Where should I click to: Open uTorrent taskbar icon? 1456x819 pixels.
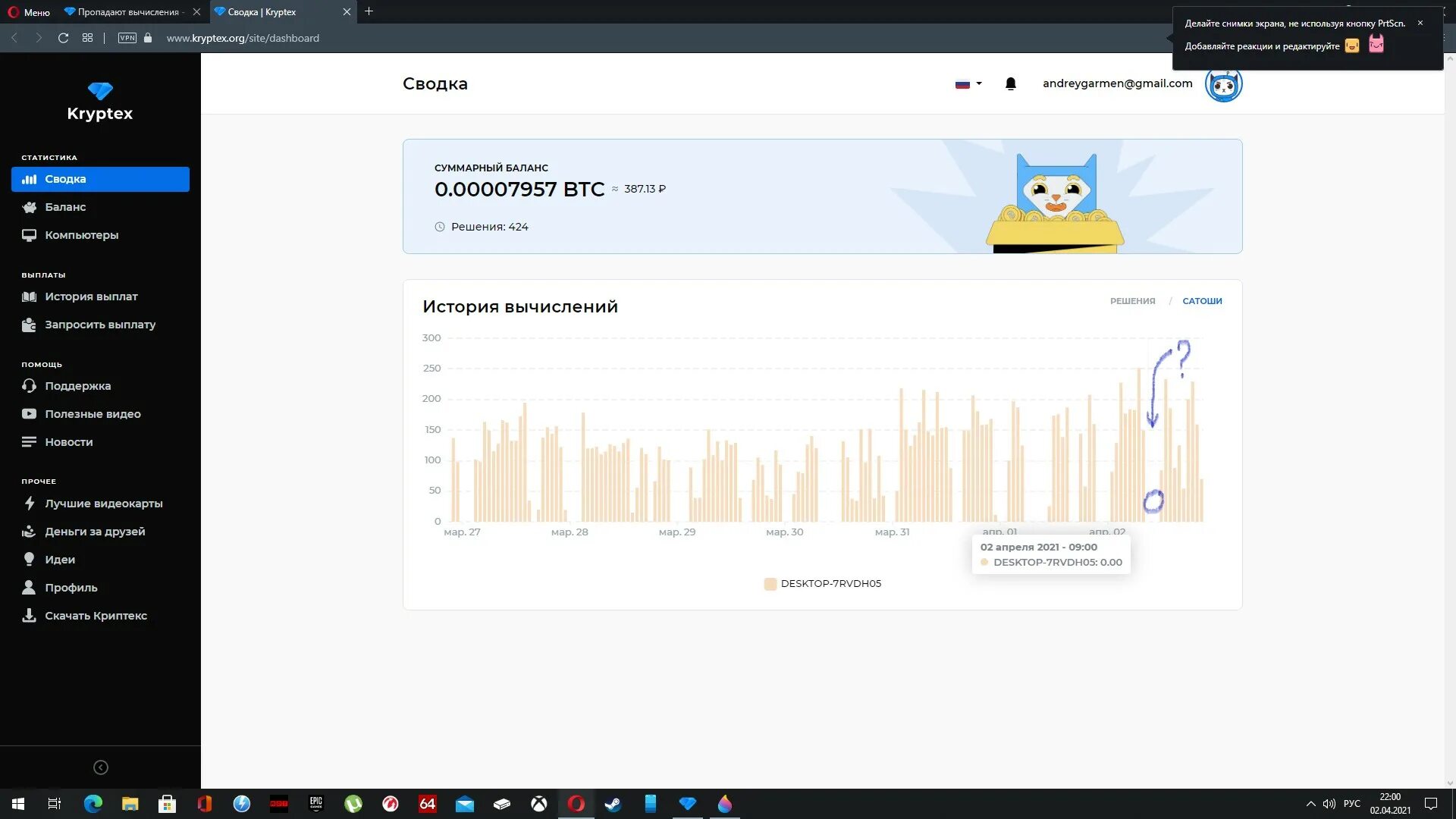[x=353, y=804]
